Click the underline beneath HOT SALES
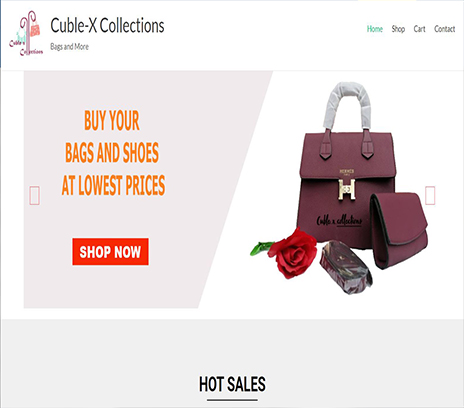Image resolution: width=464 pixels, height=408 pixels. click(232, 399)
